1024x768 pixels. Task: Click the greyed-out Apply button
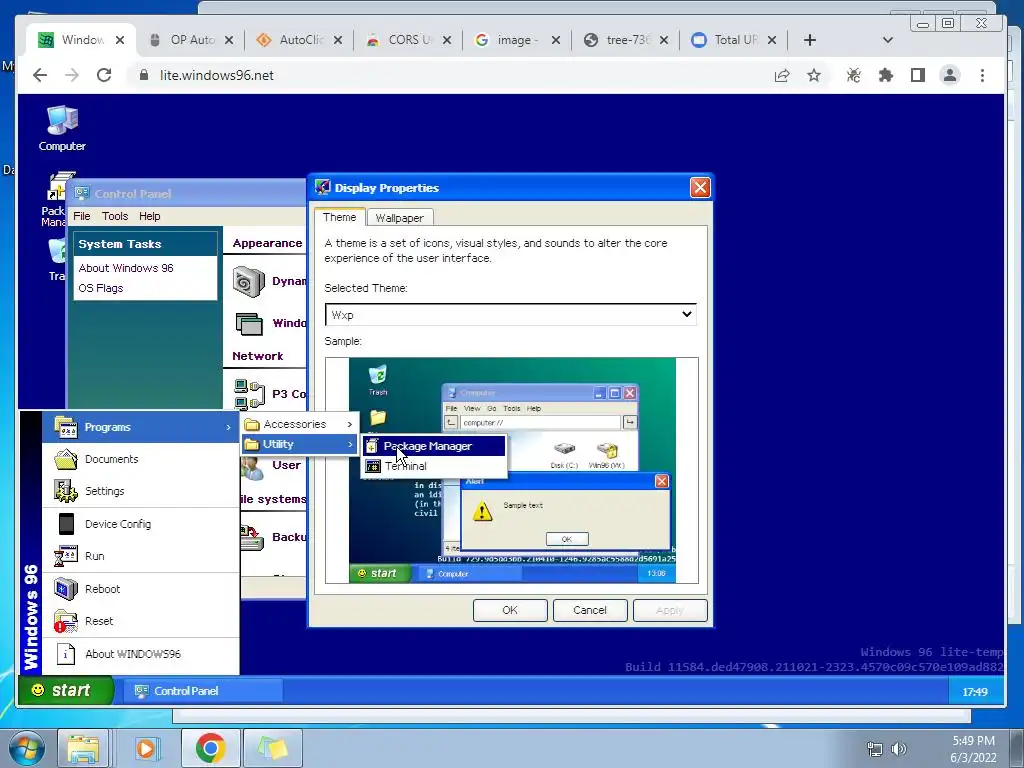[669, 610]
